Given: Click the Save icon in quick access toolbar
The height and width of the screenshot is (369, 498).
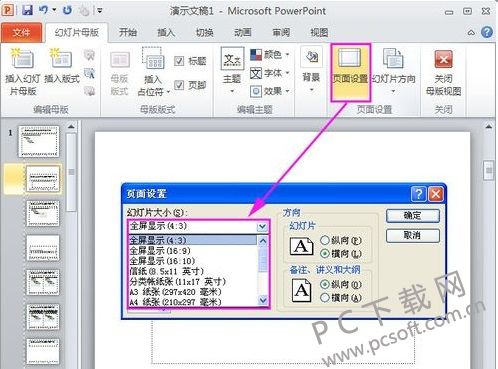Looking at the screenshot, I should pos(27,10).
